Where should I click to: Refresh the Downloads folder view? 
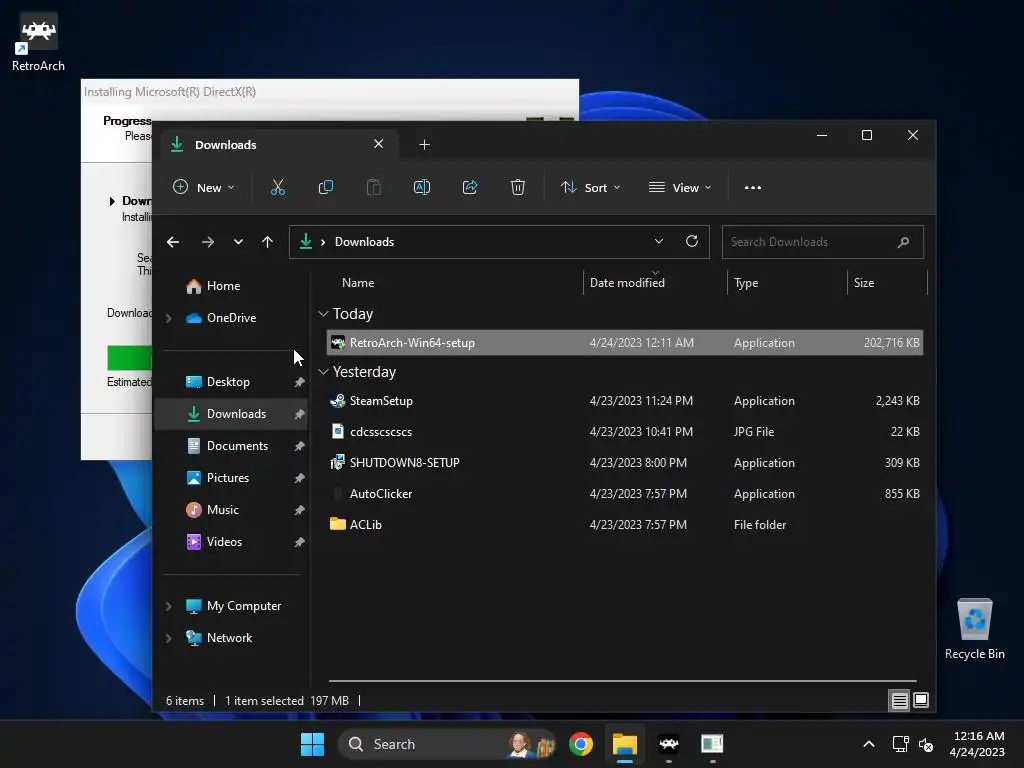coord(692,241)
